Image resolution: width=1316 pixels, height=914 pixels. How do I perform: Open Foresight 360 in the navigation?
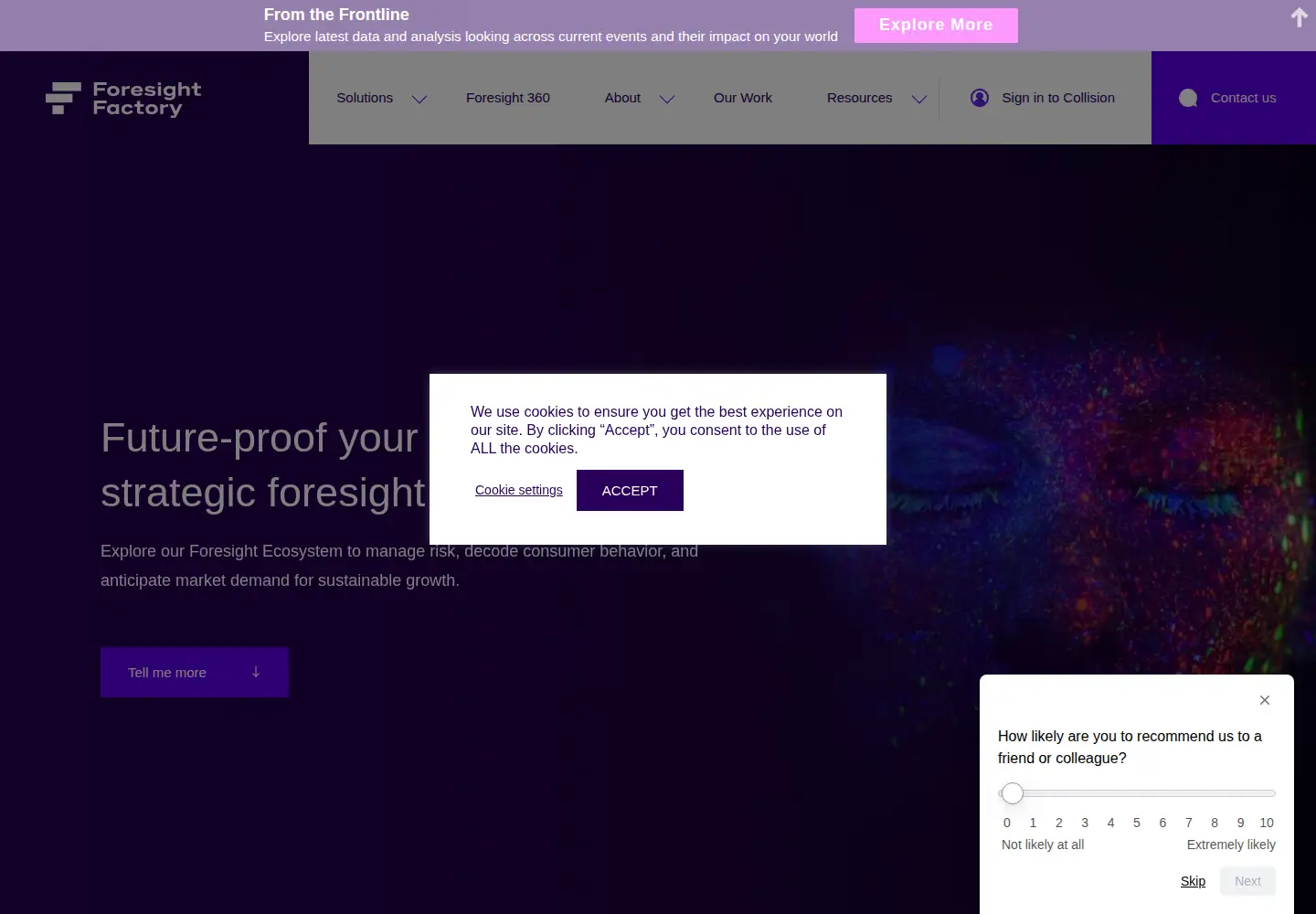(x=508, y=98)
